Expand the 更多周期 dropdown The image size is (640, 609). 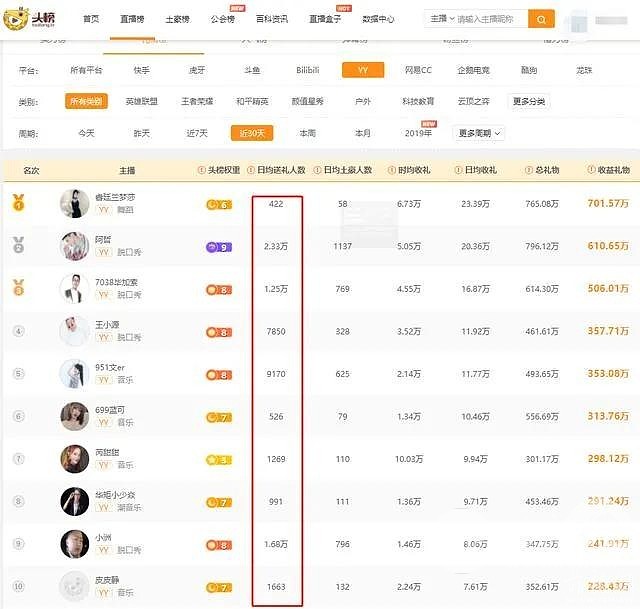[x=479, y=133]
